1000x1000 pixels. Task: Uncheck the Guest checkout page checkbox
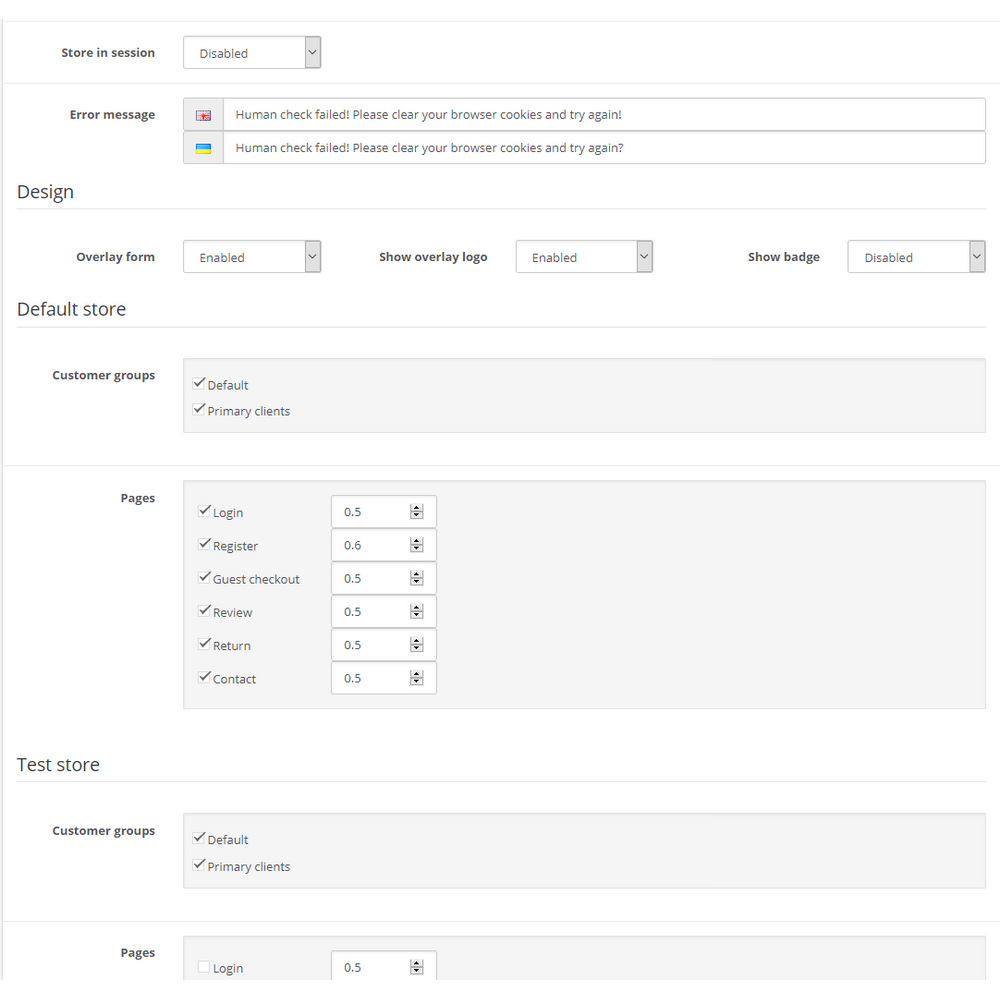pyautogui.click(x=204, y=577)
